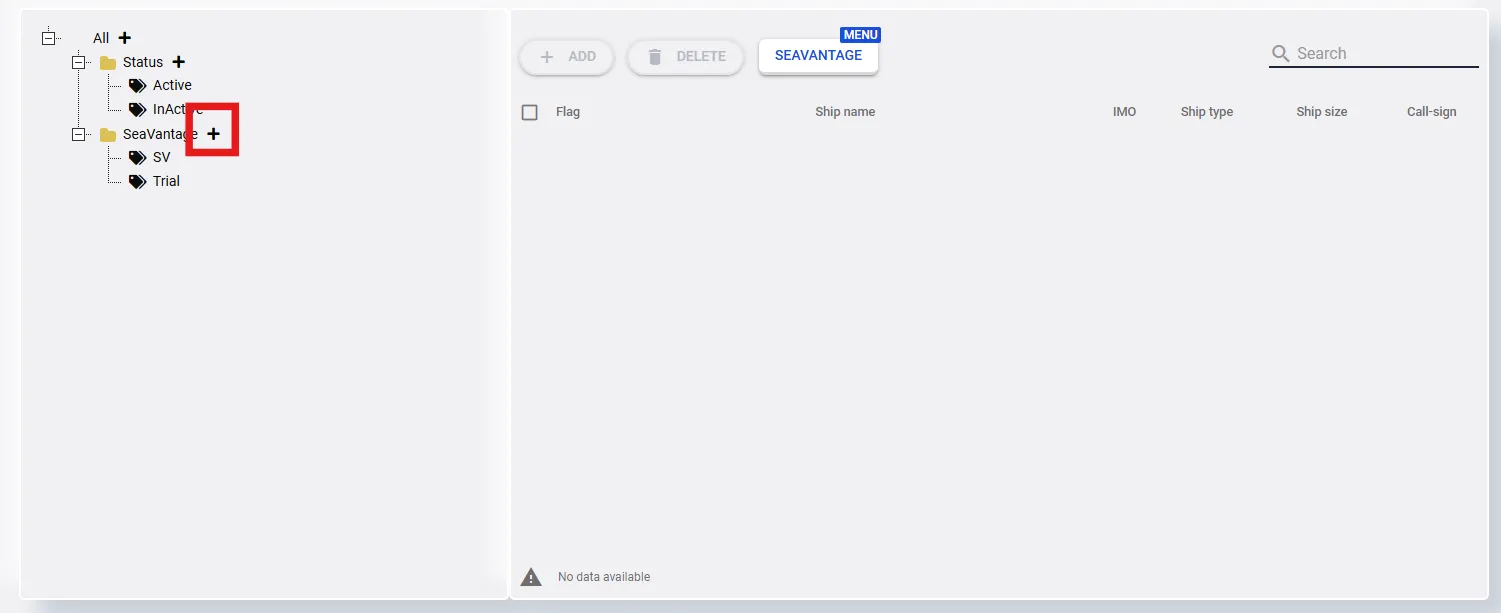1501x613 pixels.
Task: Click the MENU badge above SEAVANTAGE
Action: [x=861, y=35]
